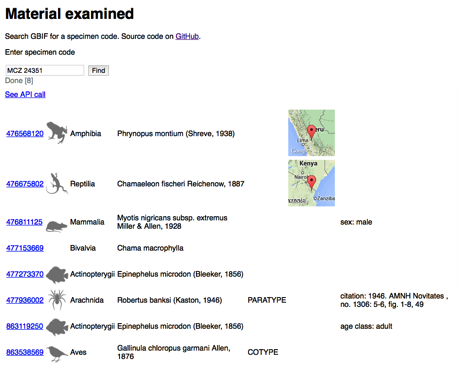Open occurrence link 863538569
Viewport: 460px width, 376px height.
point(25,352)
